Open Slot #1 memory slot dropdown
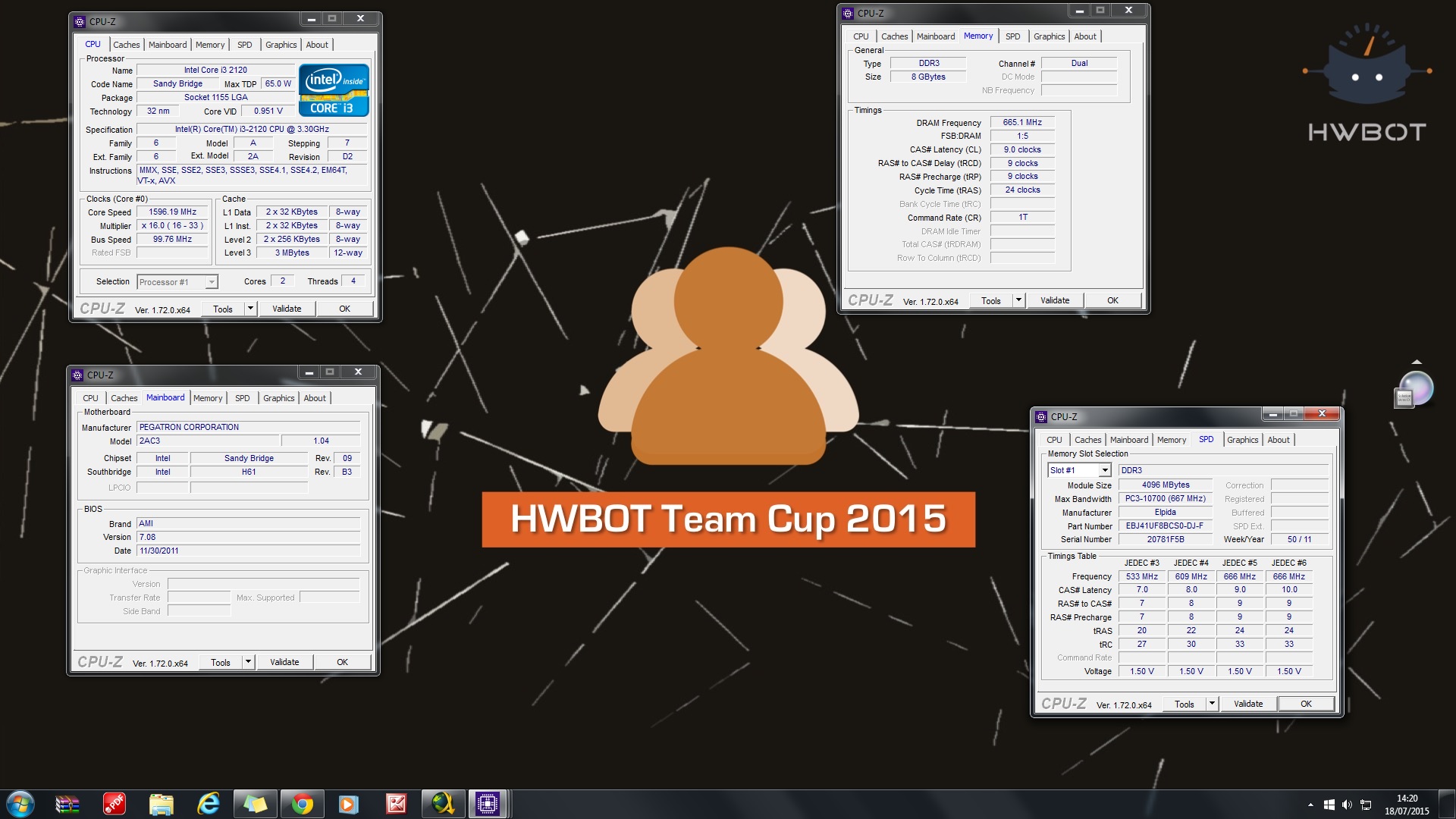Screen dimensions: 1456x819 tap(1079, 470)
